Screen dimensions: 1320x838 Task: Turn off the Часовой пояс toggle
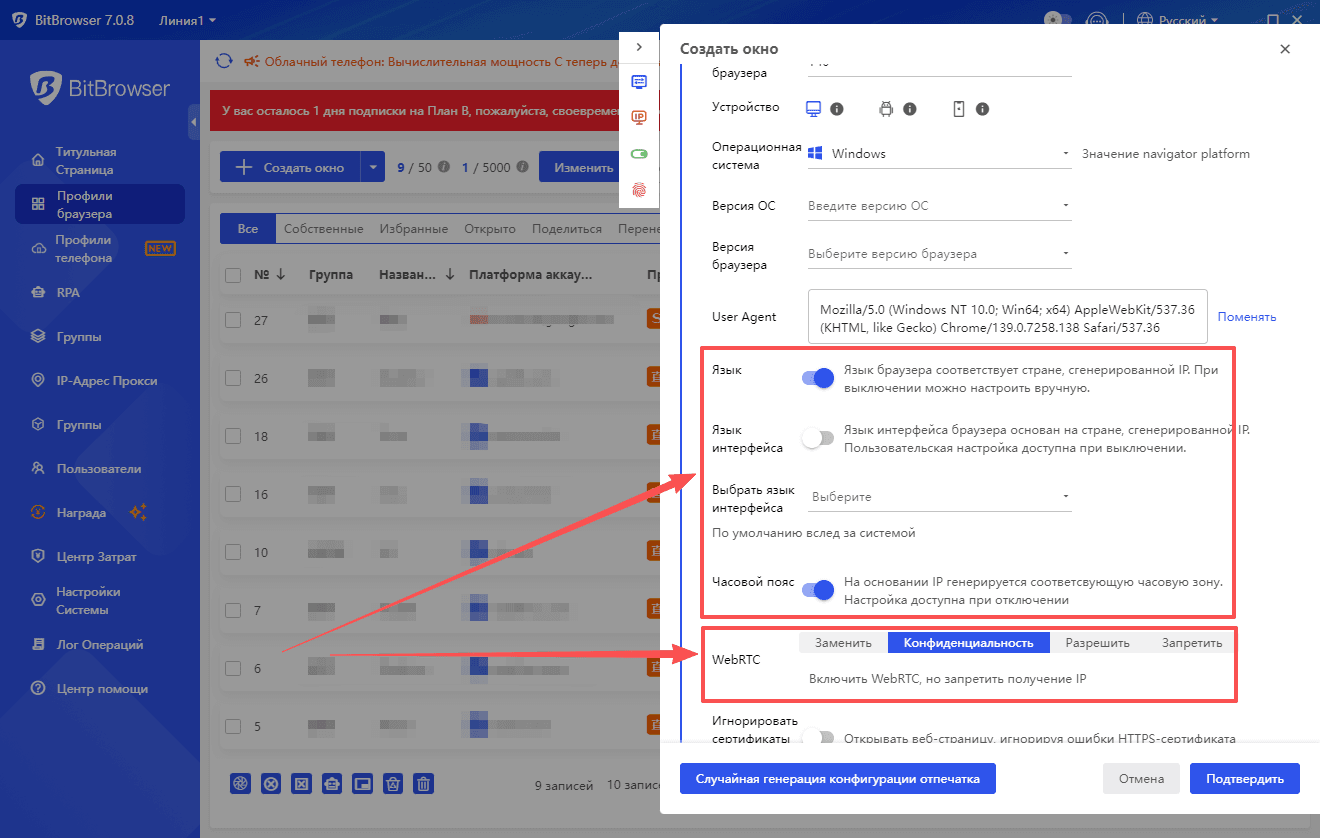[818, 590]
